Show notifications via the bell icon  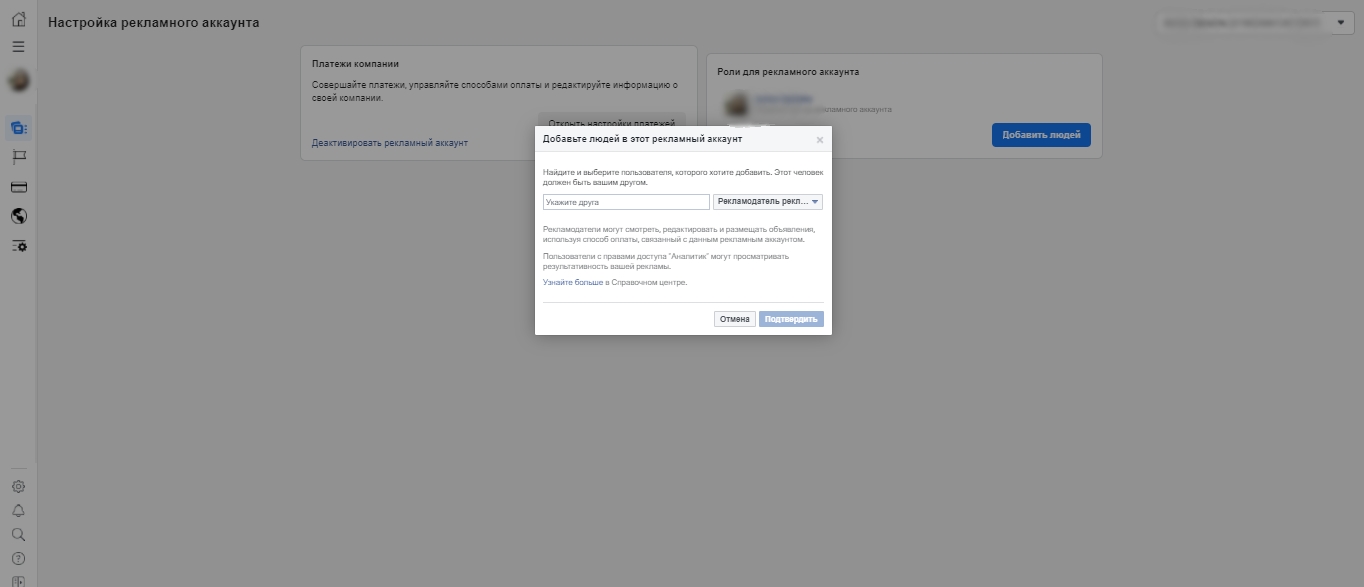tap(18, 511)
